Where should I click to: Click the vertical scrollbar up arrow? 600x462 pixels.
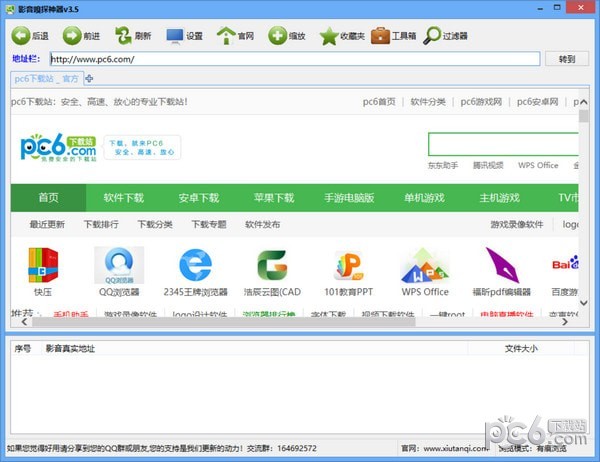tap(584, 102)
